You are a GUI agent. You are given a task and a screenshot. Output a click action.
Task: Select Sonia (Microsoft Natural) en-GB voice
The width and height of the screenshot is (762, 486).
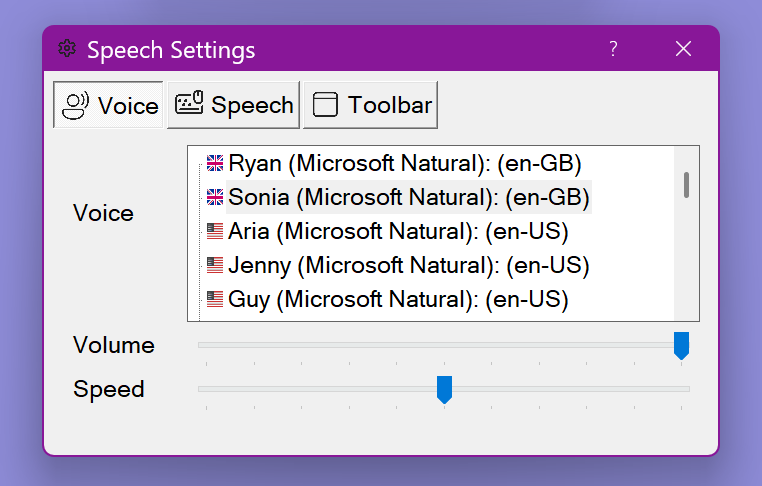tap(409, 197)
